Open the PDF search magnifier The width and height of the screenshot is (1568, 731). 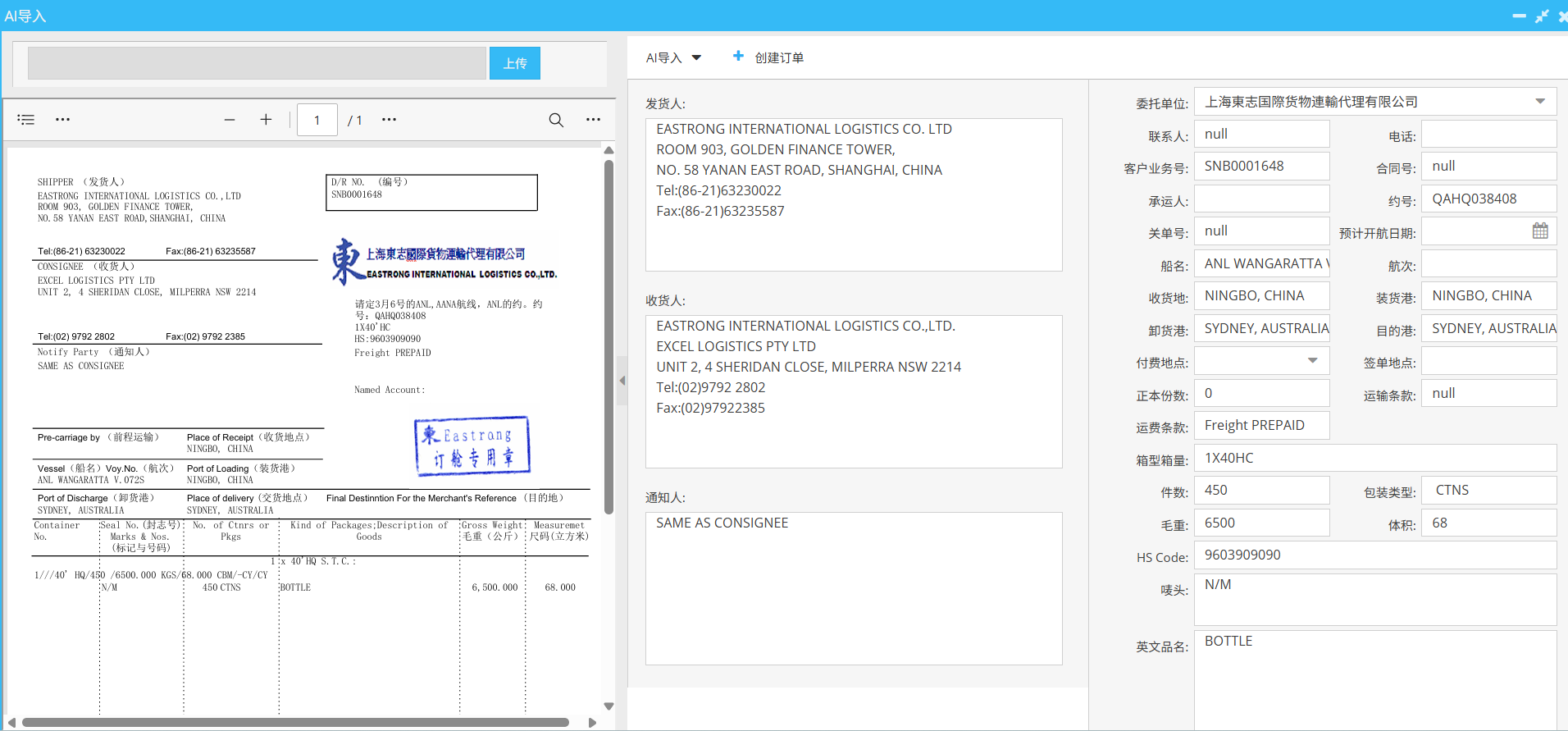coord(556,120)
